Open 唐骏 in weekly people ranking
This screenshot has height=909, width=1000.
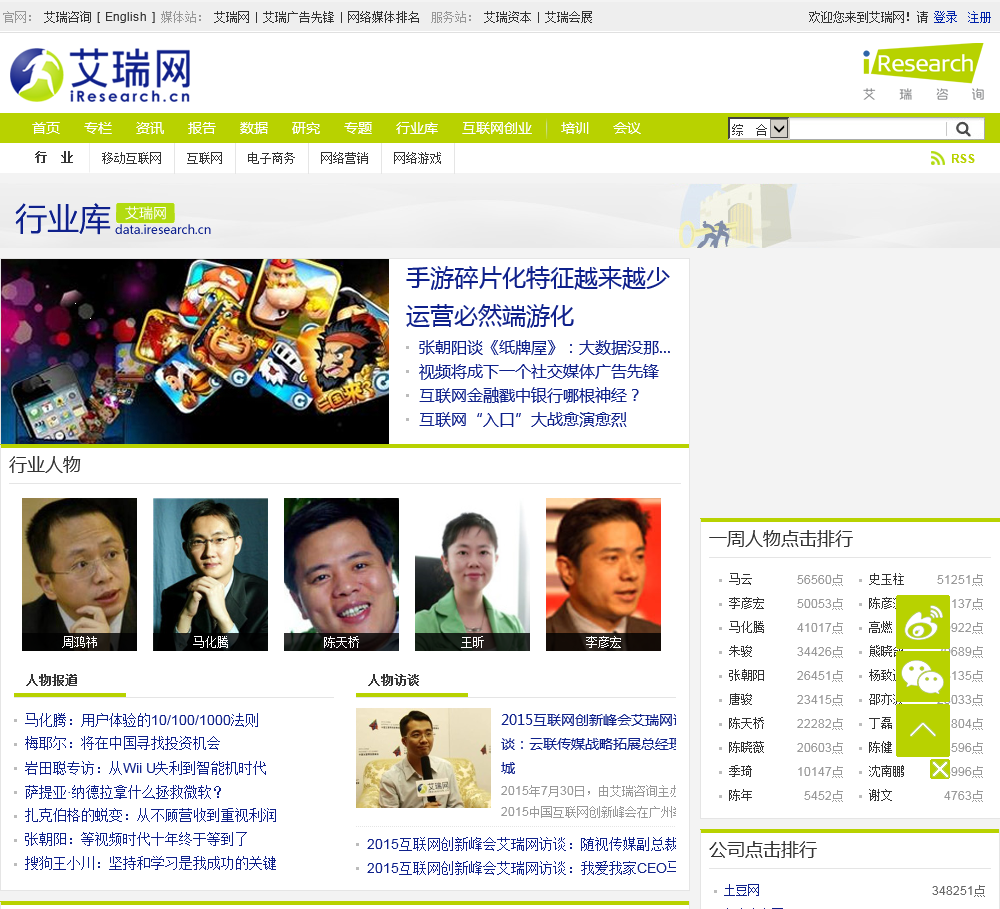coord(740,699)
